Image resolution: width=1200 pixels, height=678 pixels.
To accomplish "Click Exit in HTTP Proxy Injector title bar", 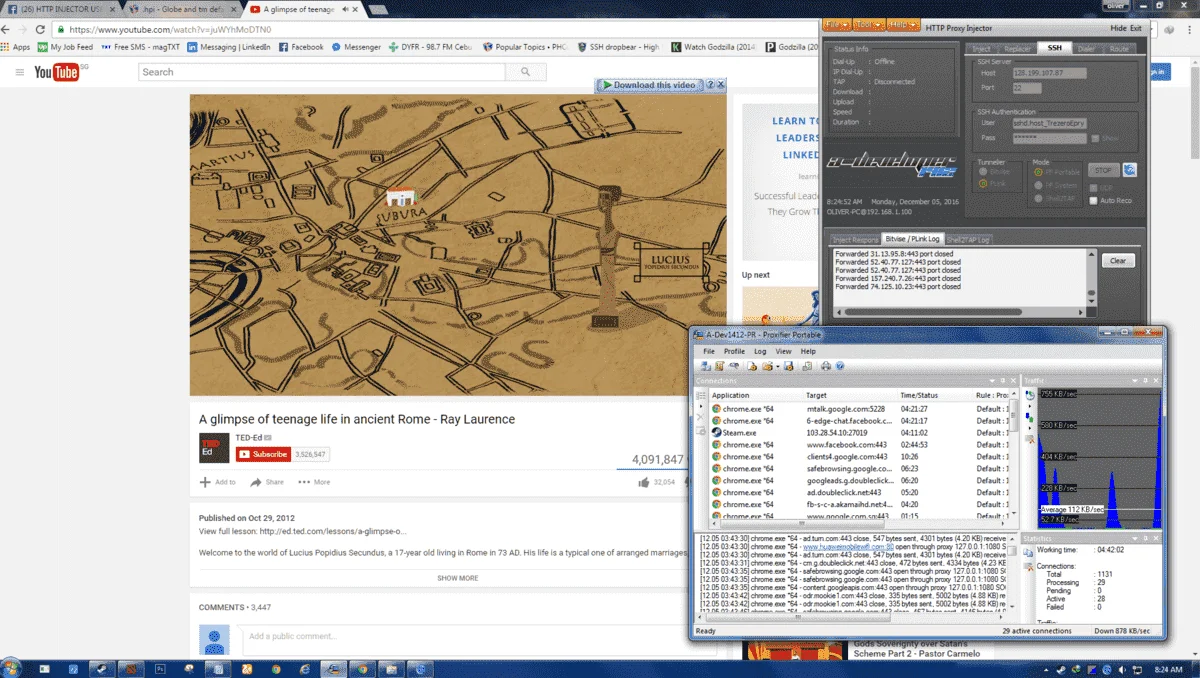I will pyautogui.click(x=1136, y=28).
